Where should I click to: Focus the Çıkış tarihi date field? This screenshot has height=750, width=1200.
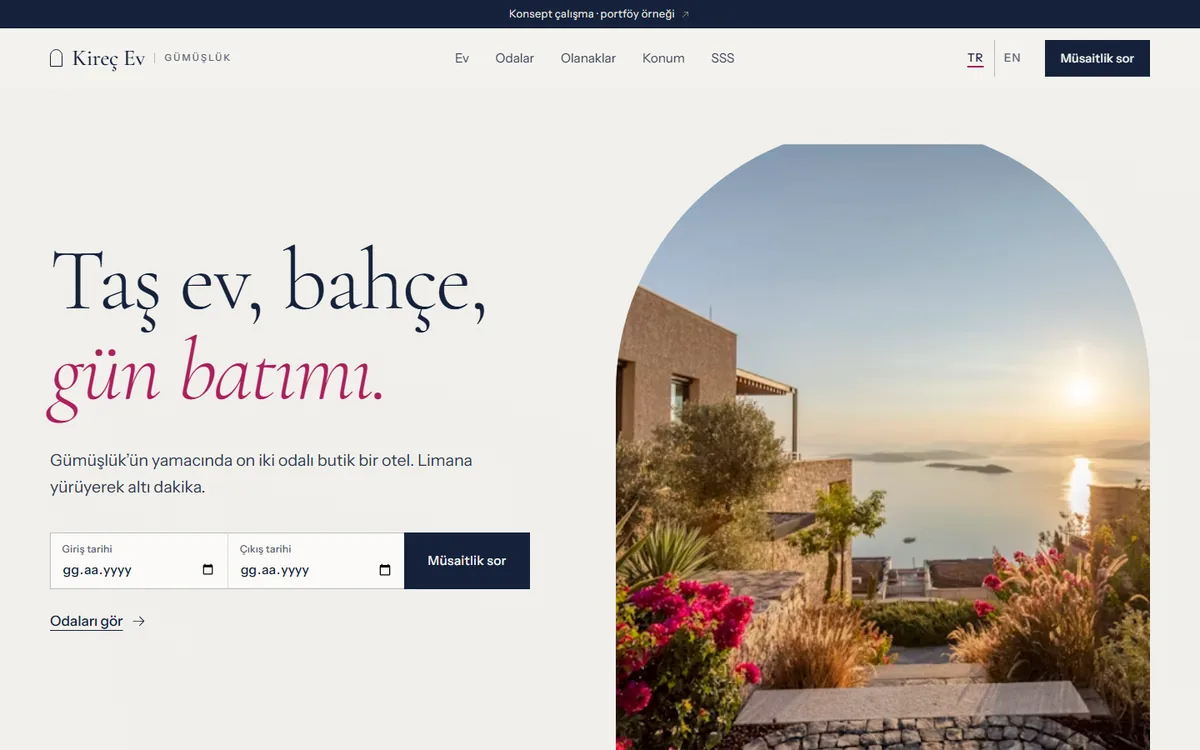click(x=316, y=561)
